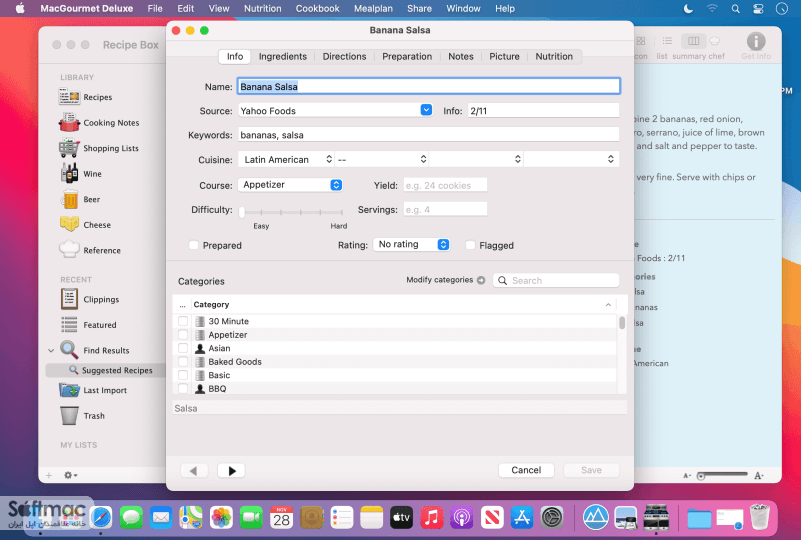Check the 30 Minute category
The image size is (801, 540).
coord(183,321)
